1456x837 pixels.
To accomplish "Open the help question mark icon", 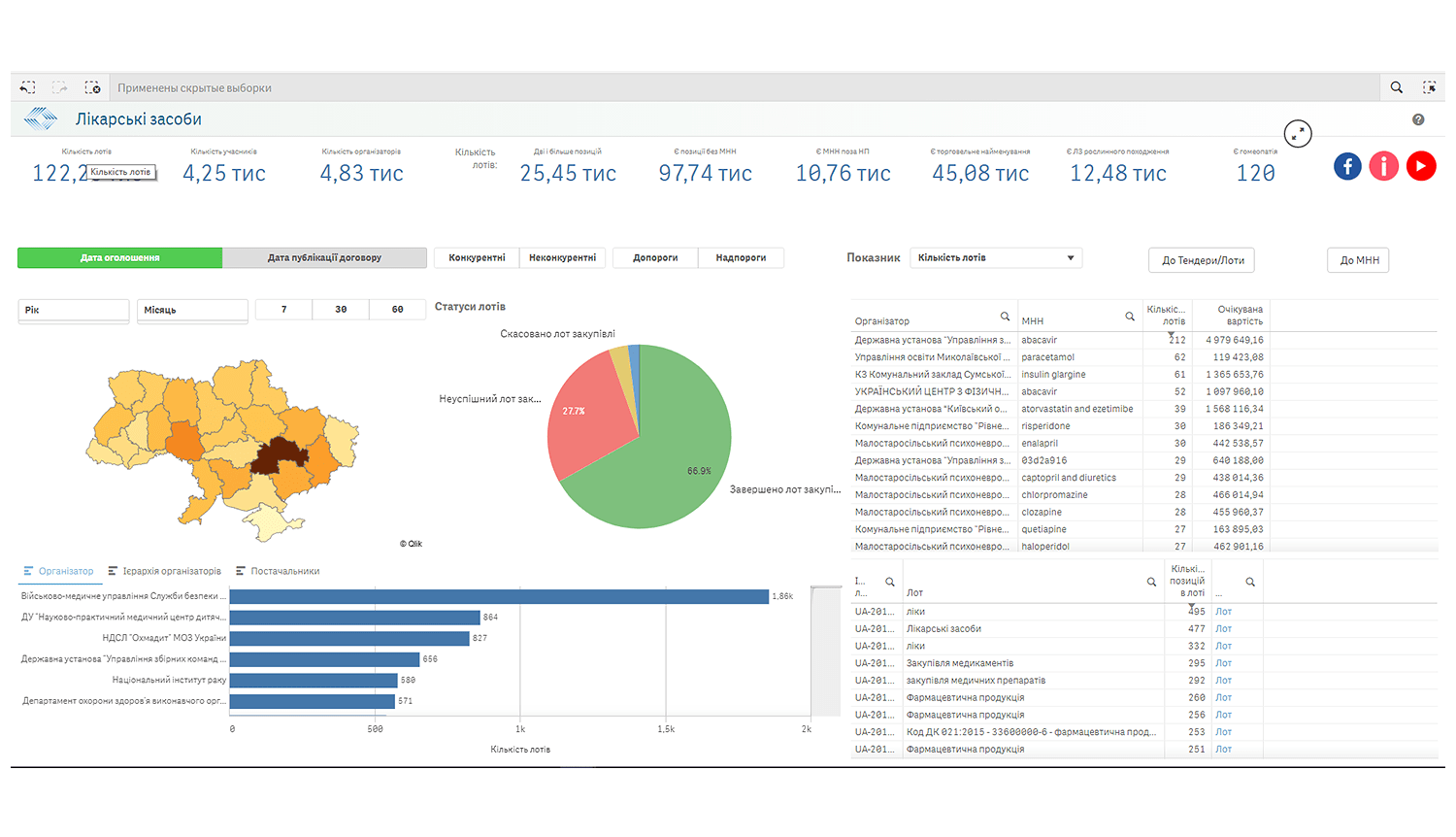I will tap(1418, 118).
